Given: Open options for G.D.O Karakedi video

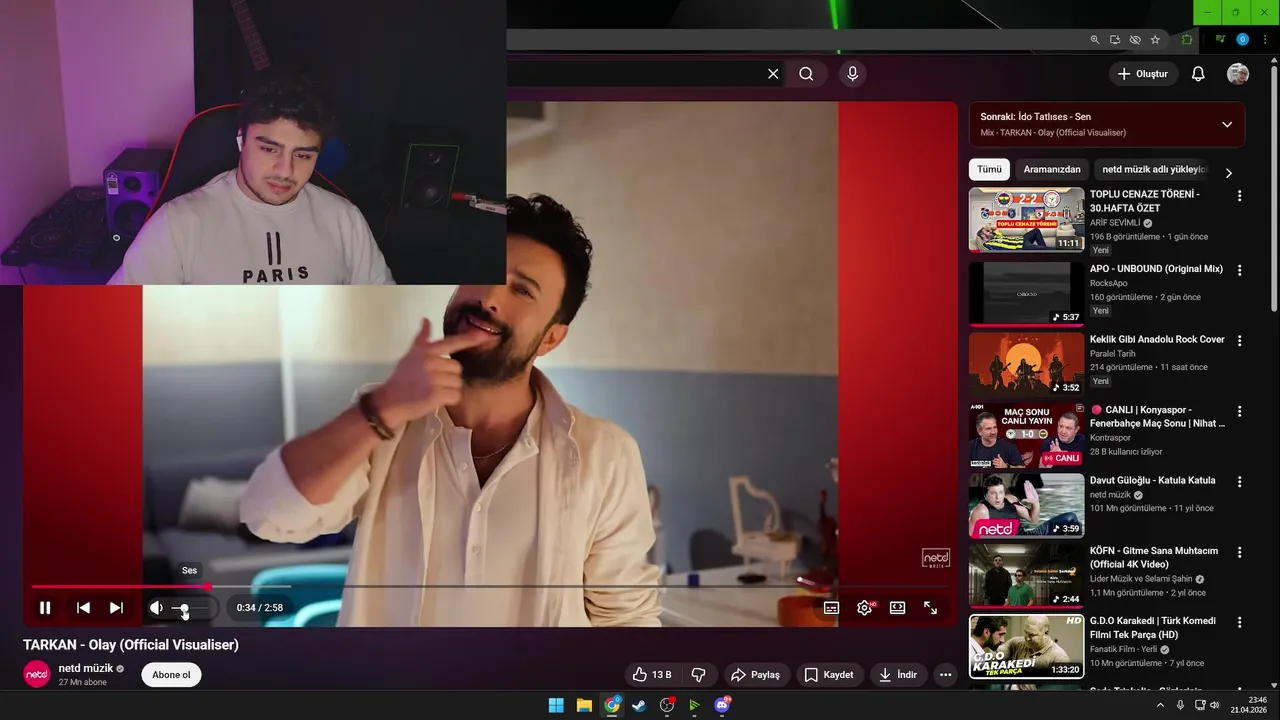Looking at the screenshot, I should click(1240, 622).
